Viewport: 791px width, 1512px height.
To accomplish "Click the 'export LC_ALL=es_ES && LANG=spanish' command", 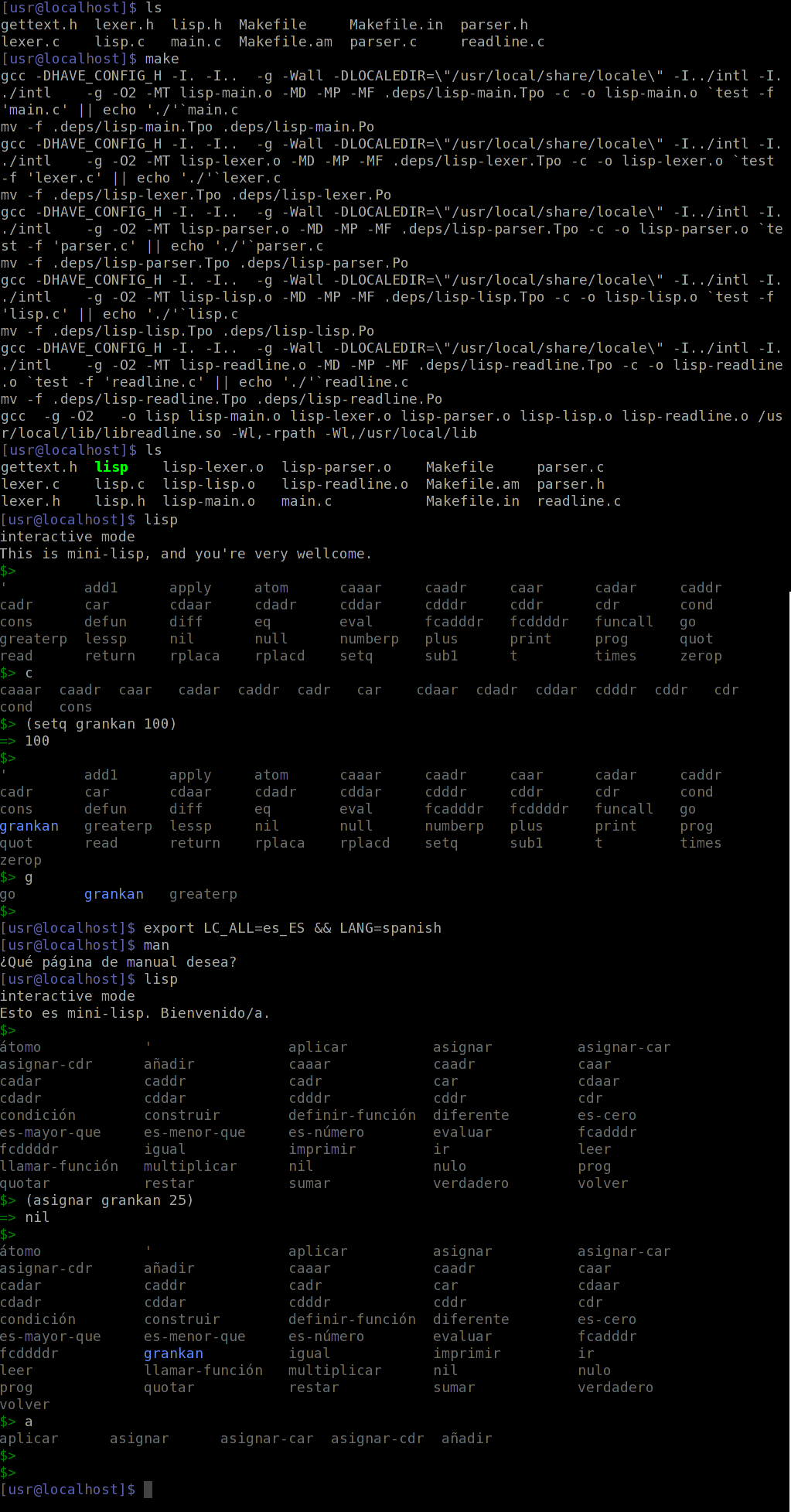I will (x=293, y=927).
